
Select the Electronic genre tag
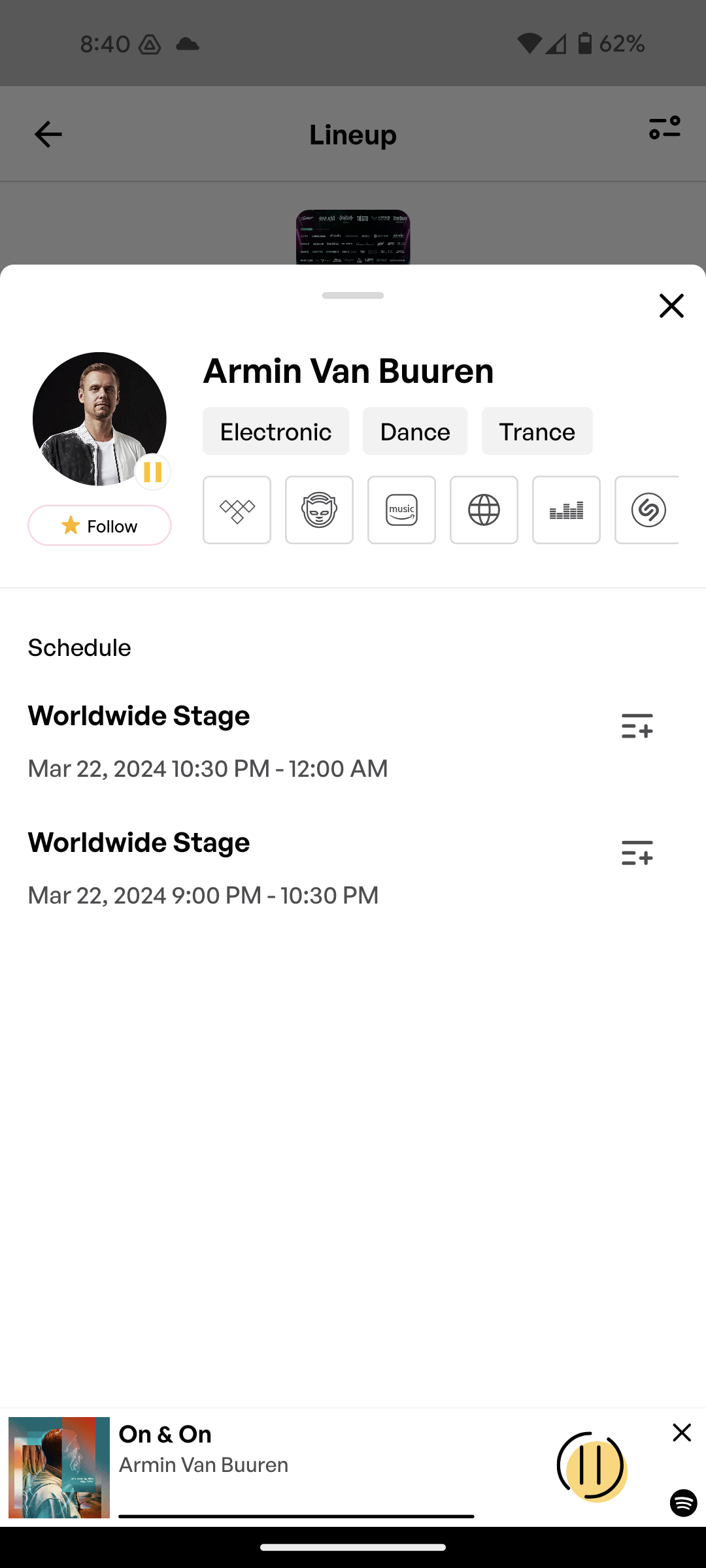coord(276,431)
